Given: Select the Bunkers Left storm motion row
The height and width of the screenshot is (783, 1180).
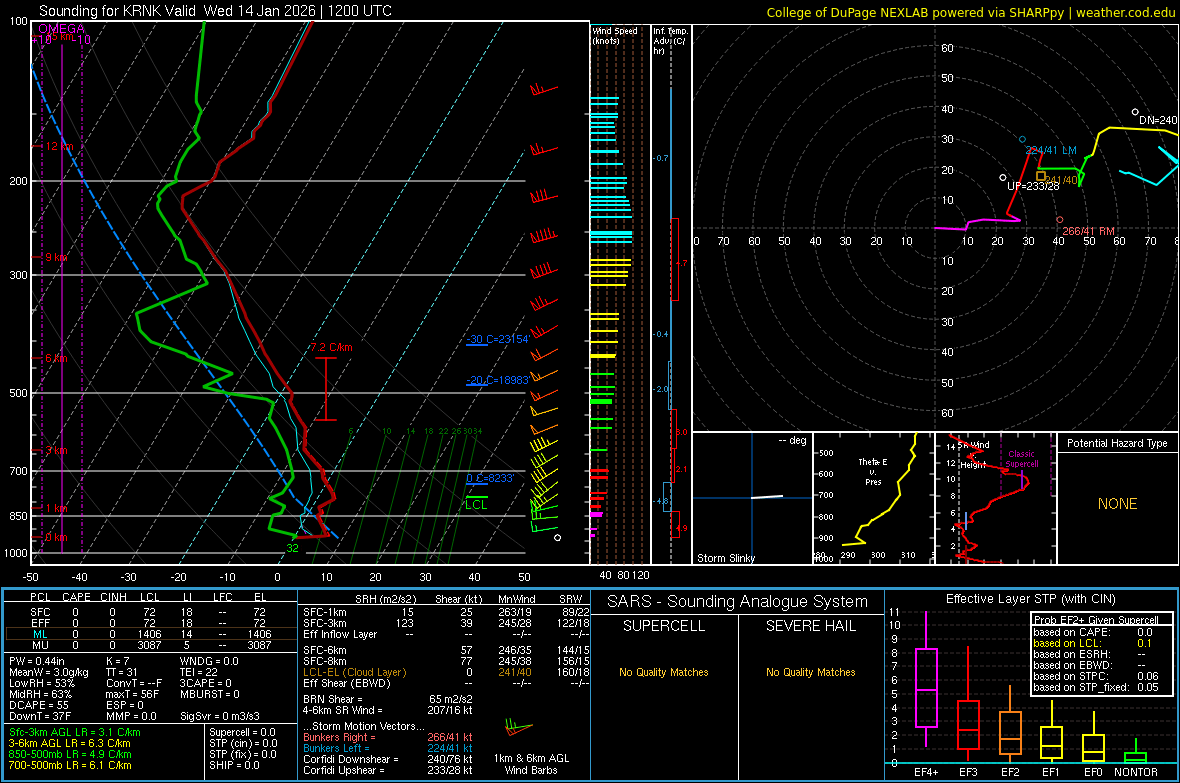Looking at the screenshot, I should pyautogui.click(x=388, y=748).
